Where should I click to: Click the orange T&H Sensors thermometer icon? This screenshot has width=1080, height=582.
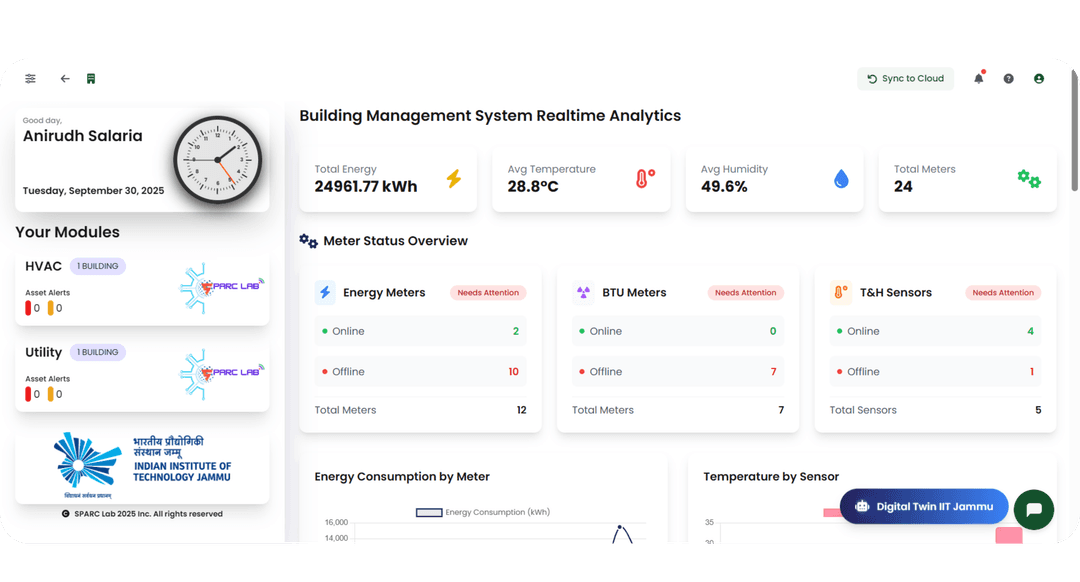tap(840, 292)
